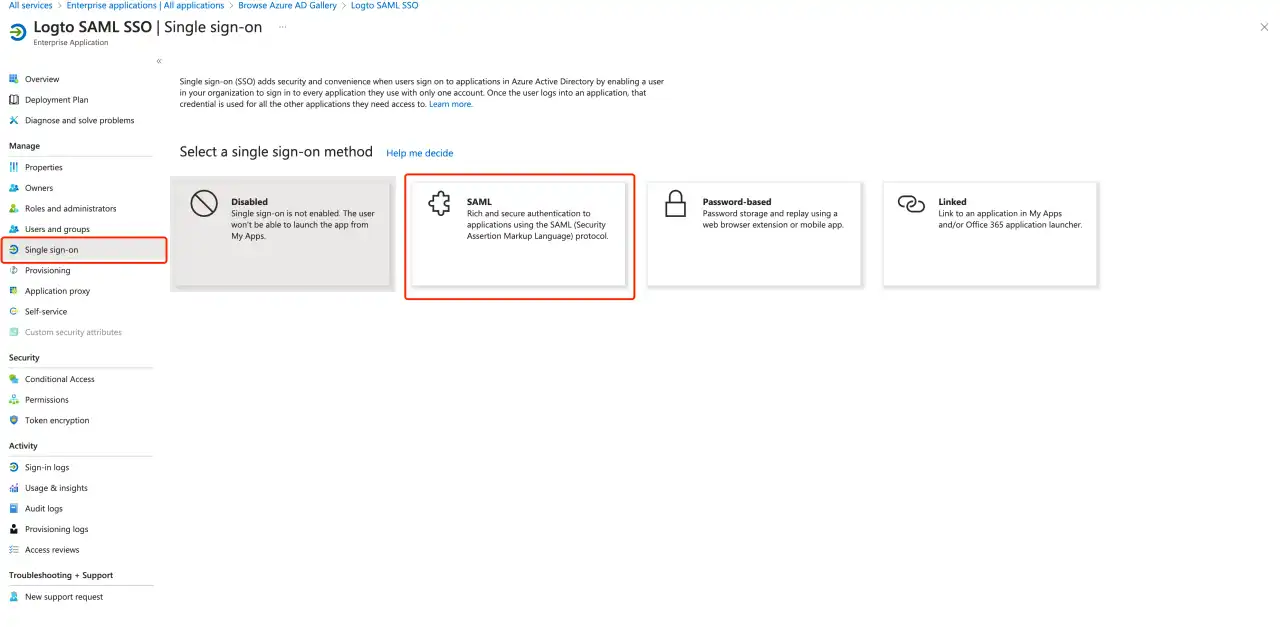Click the chain-link icon on the Linked card
The width and height of the screenshot is (1280, 627).
point(910,205)
